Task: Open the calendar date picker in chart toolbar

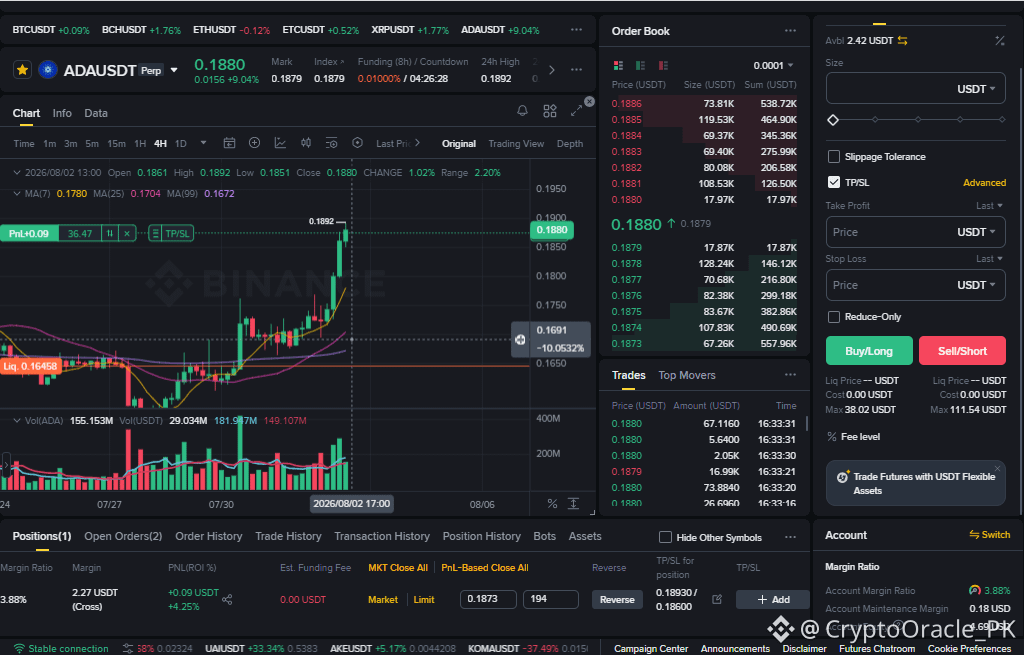Action: coord(229,143)
